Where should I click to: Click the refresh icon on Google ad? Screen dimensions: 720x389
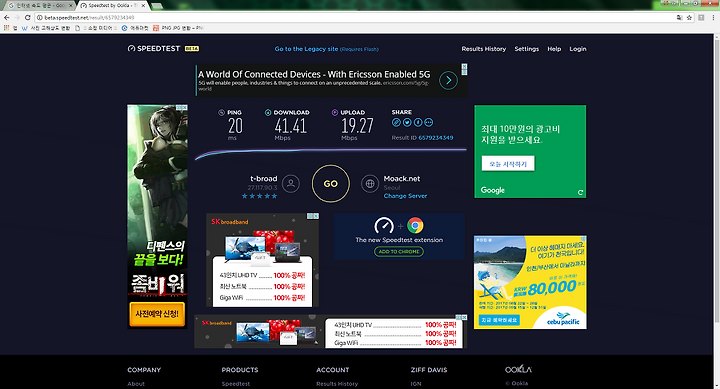click(580, 192)
